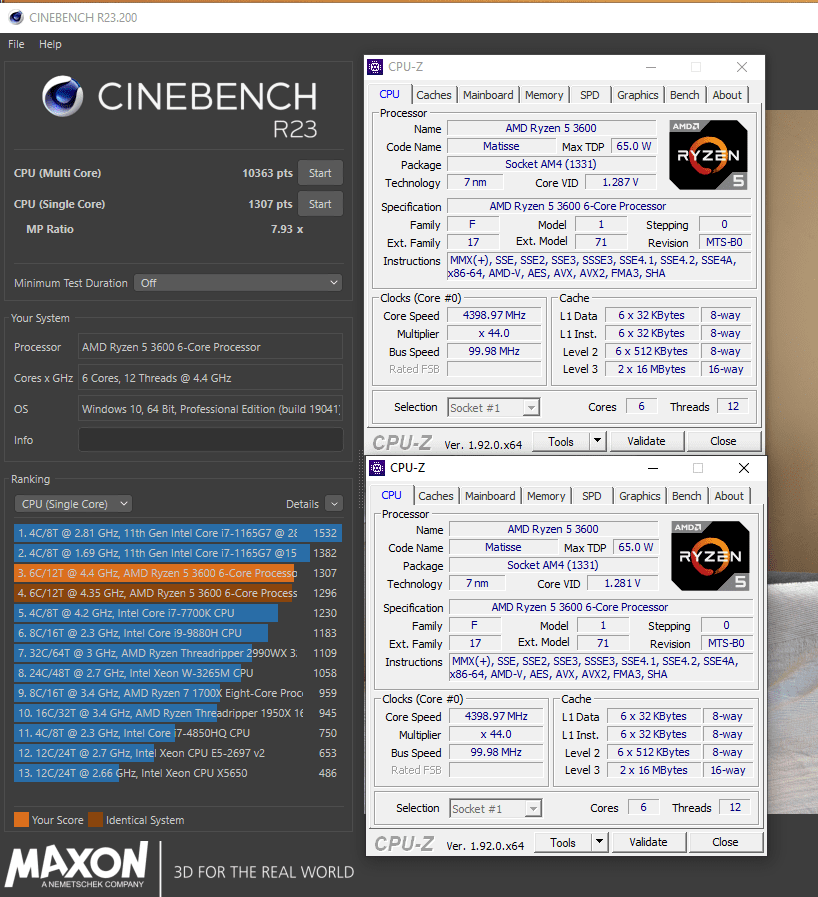This screenshot has height=897, width=818.
Task: Click the orange Your Score legend swatch
Action: (x=21, y=820)
